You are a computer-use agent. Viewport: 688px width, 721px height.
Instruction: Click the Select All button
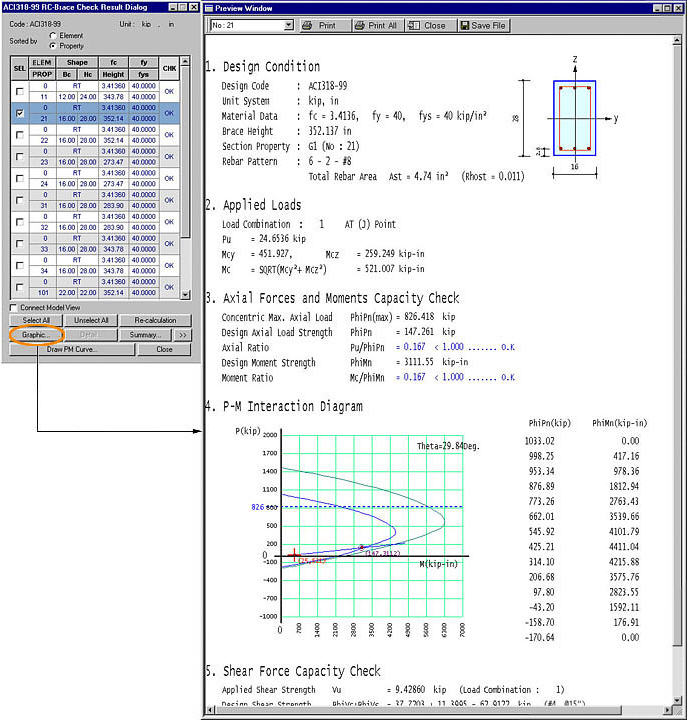36,320
